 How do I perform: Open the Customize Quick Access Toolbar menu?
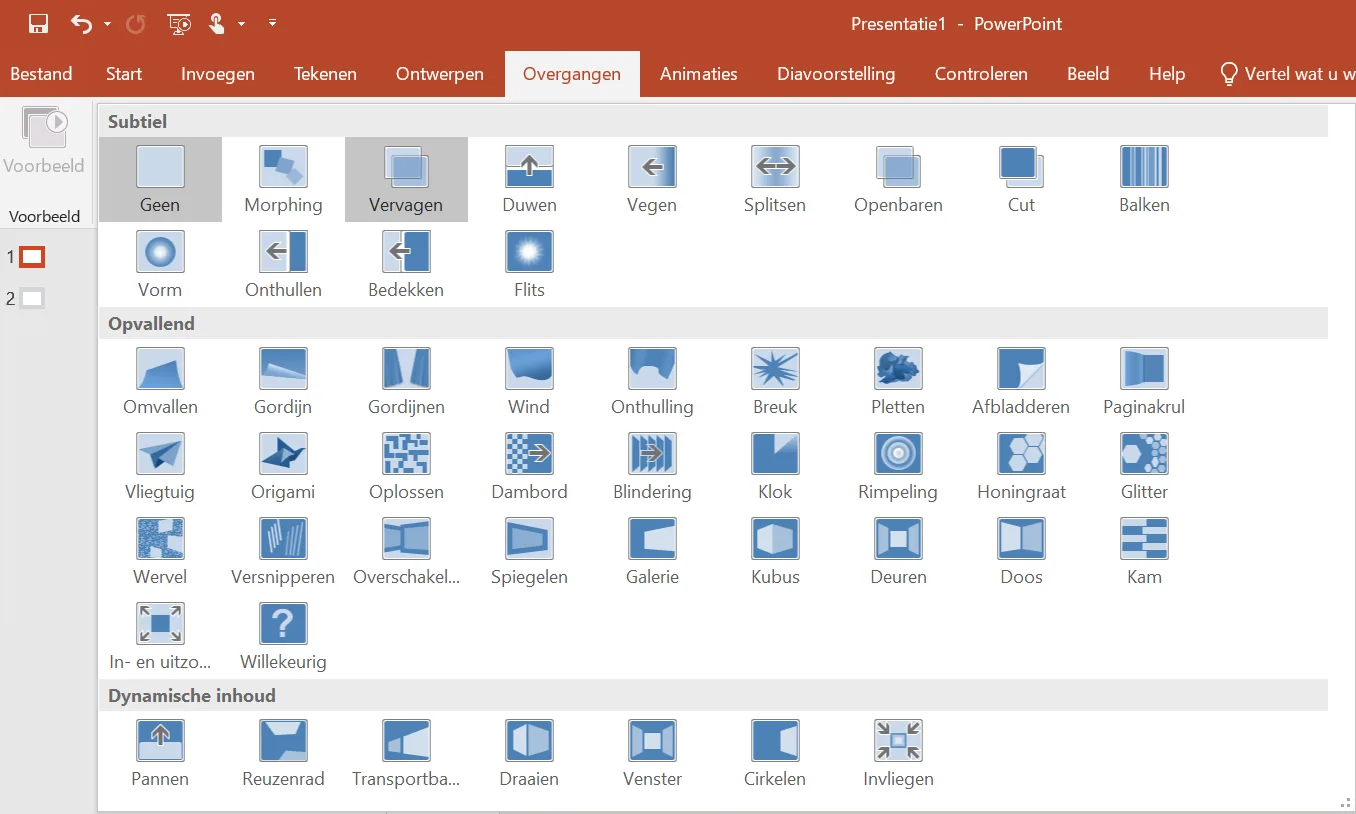[272, 24]
